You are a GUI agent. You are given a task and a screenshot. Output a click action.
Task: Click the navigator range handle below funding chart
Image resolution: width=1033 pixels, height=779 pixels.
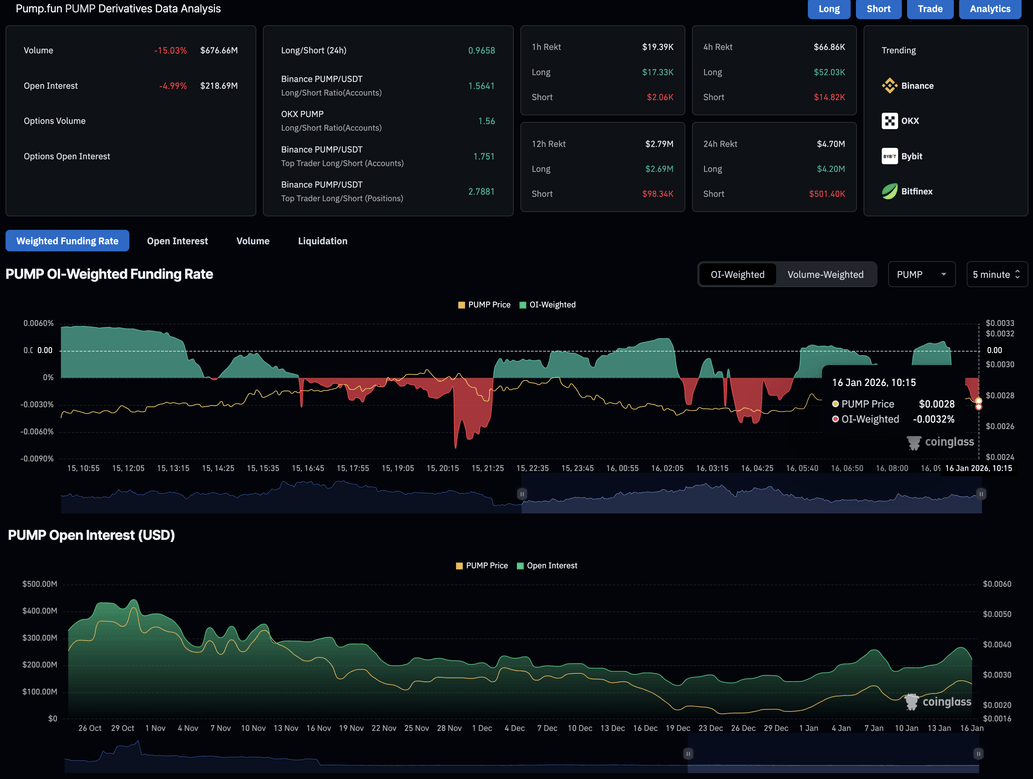coord(521,494)
